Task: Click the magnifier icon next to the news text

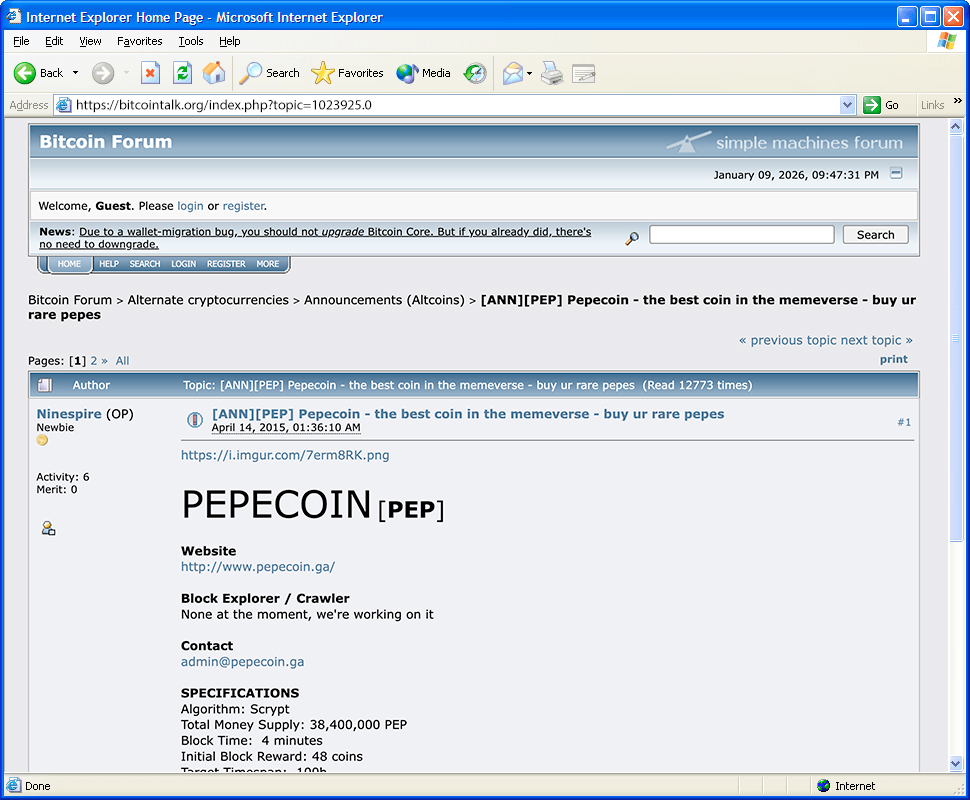Action: click(x=631, y=238)
